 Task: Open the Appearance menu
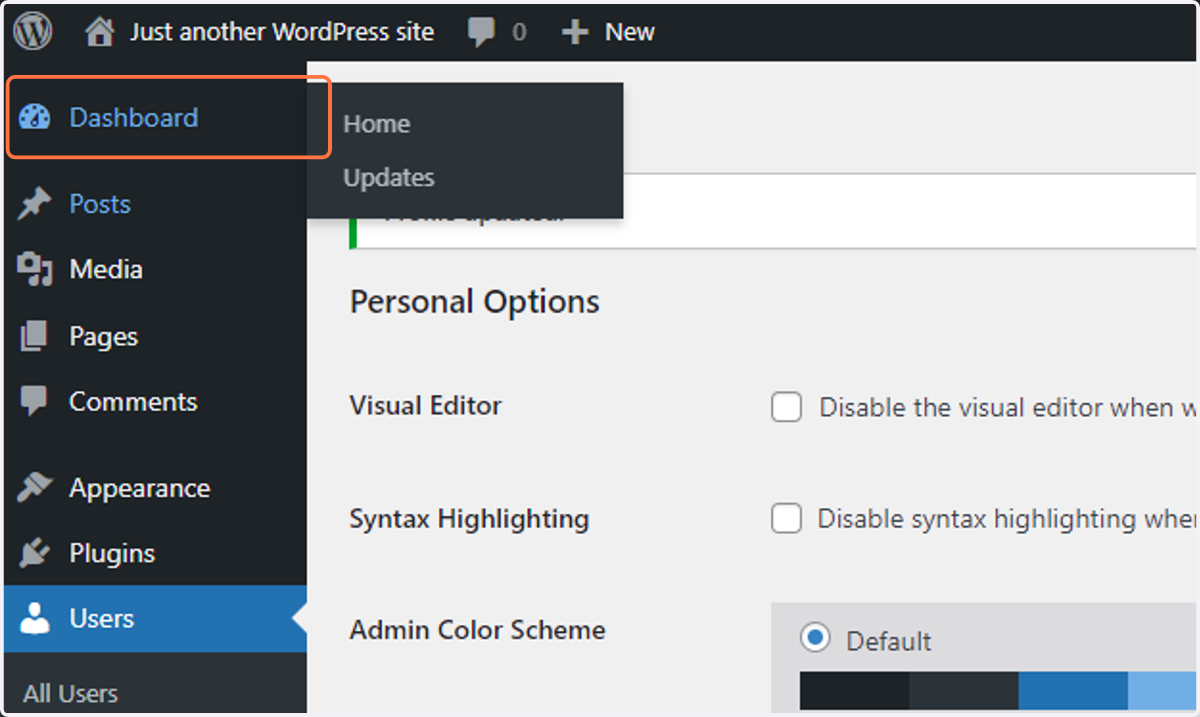pos(139,488)
